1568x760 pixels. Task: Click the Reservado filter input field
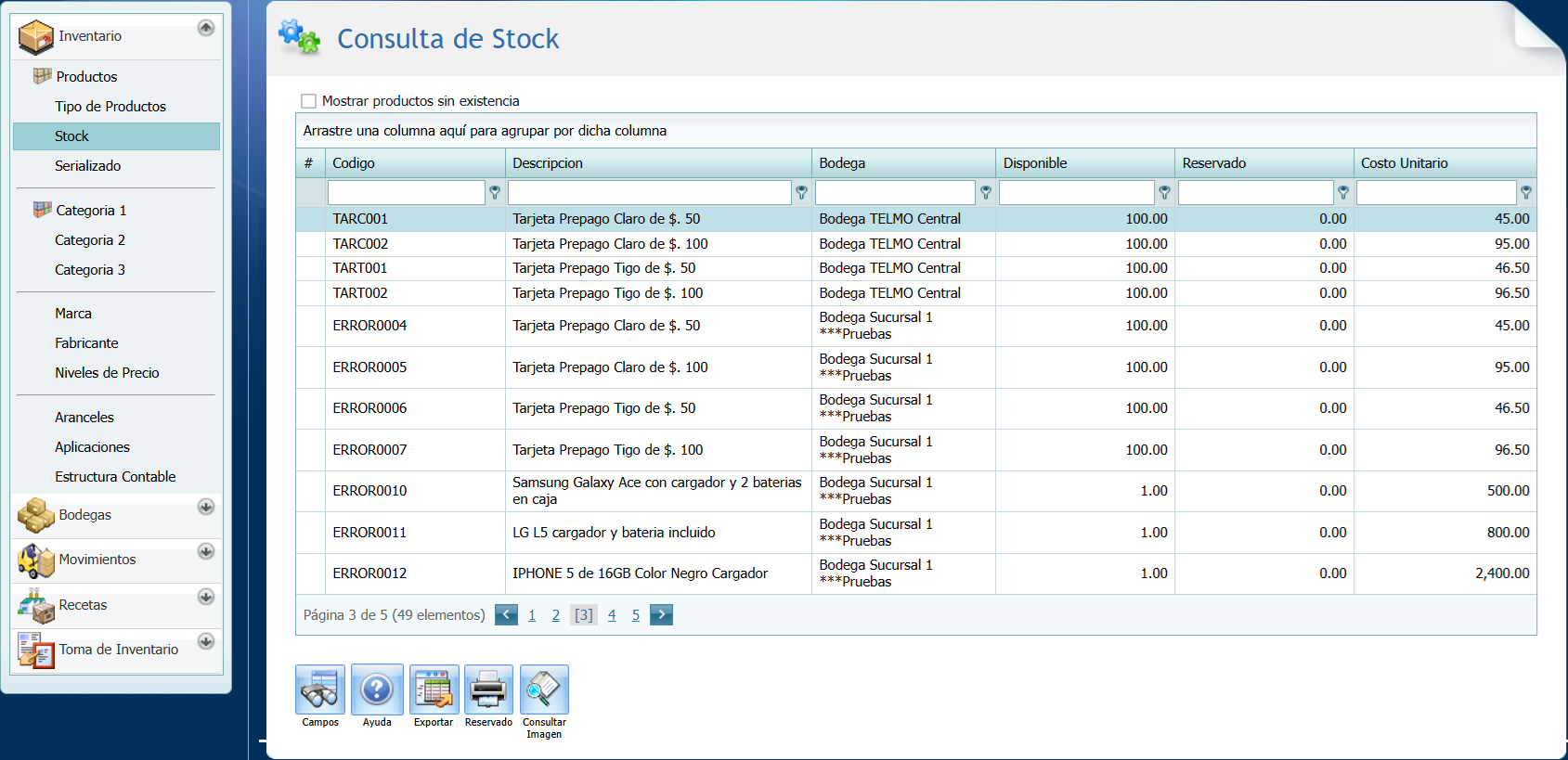point(1255,192)
